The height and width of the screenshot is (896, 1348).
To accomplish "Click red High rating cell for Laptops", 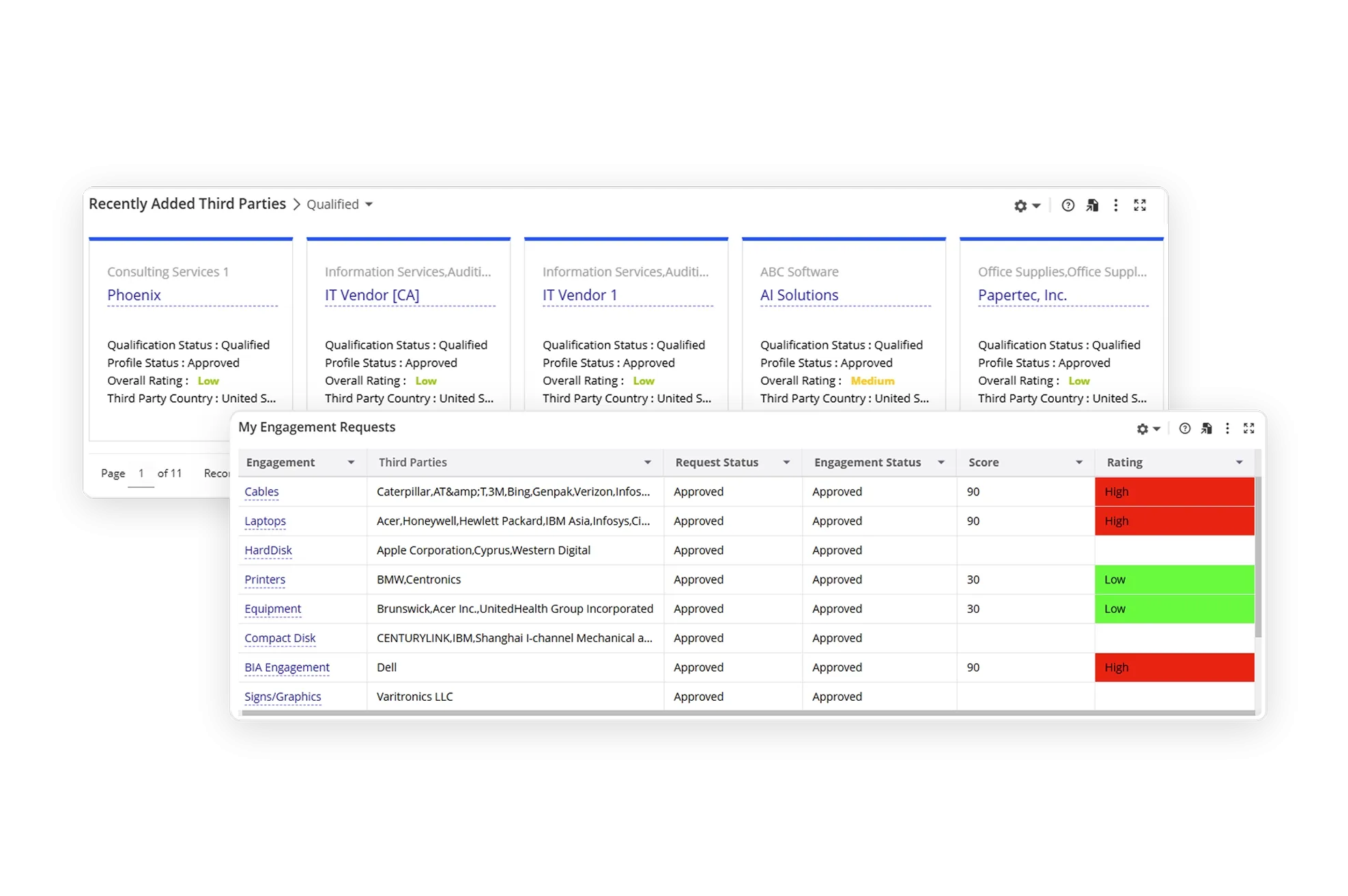I will click(1174, 521).
